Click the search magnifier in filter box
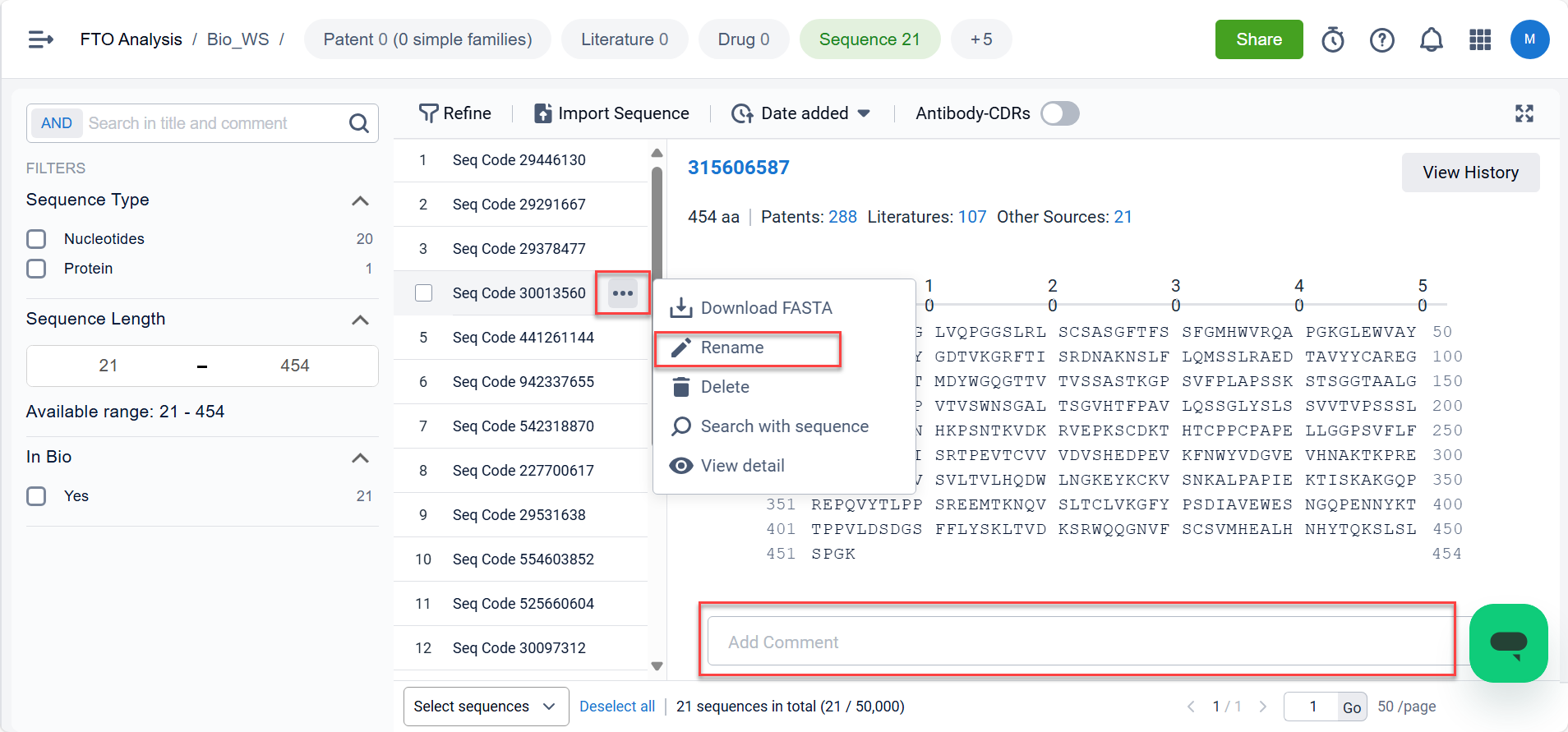Viewport: 1568px width, 732px height. point(358,123)
